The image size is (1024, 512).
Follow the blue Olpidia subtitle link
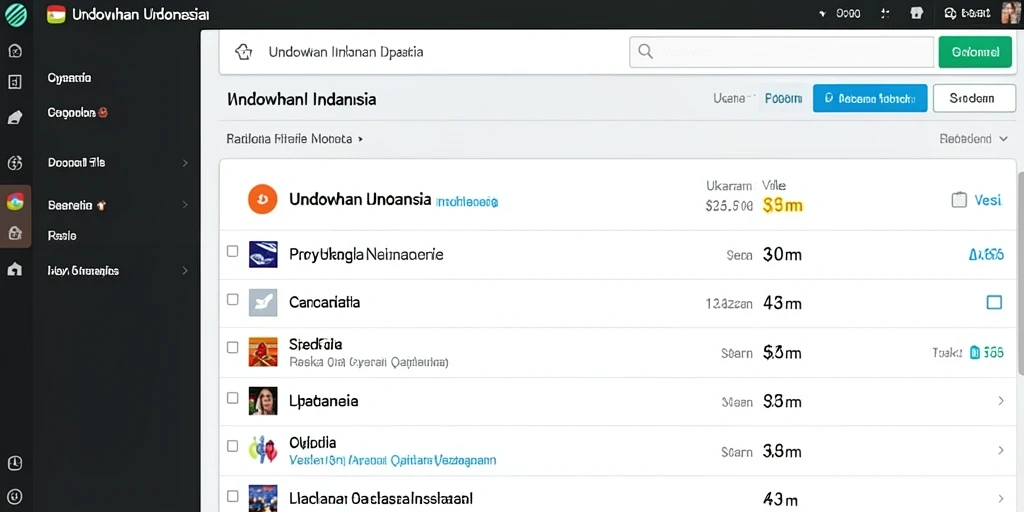click(x=392, y=460)
